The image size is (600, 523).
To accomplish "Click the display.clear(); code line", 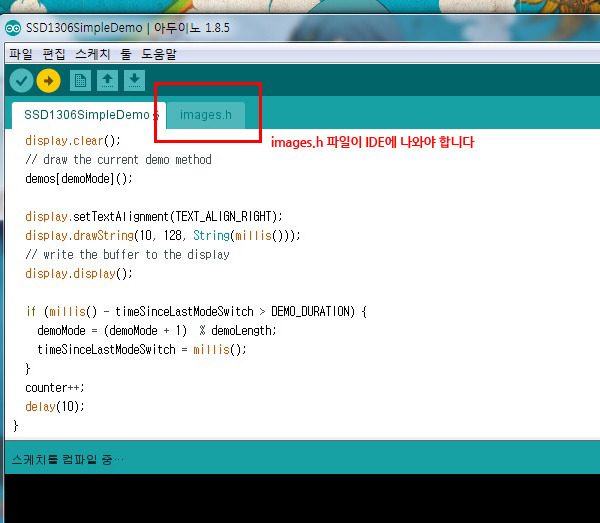I will pos(73,141).
